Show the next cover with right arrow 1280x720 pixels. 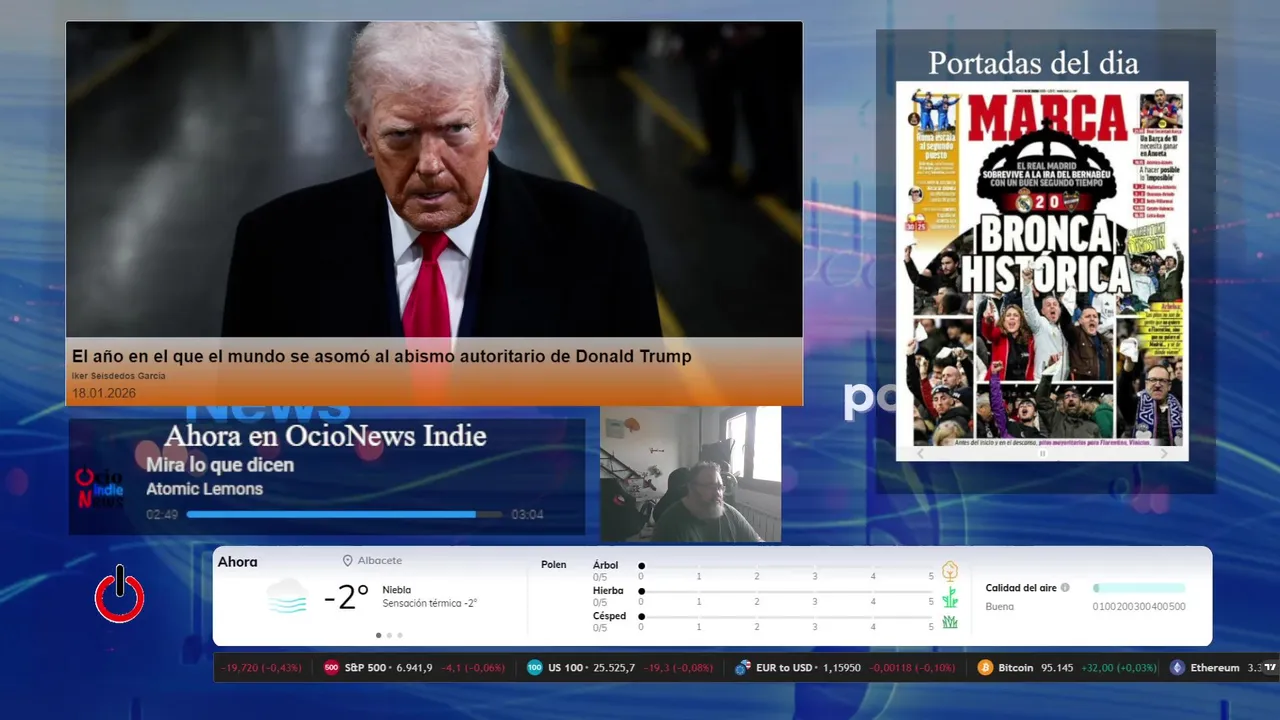coord(1163,453)
